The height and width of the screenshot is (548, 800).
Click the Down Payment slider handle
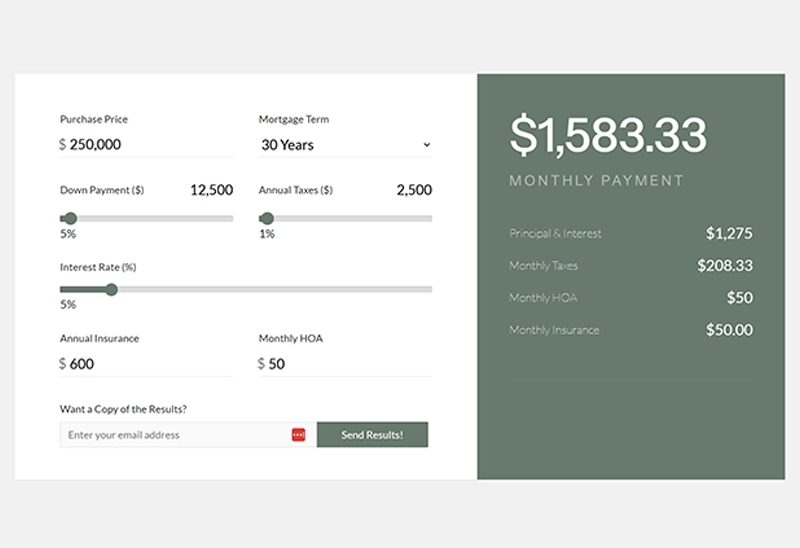point(69,218)
